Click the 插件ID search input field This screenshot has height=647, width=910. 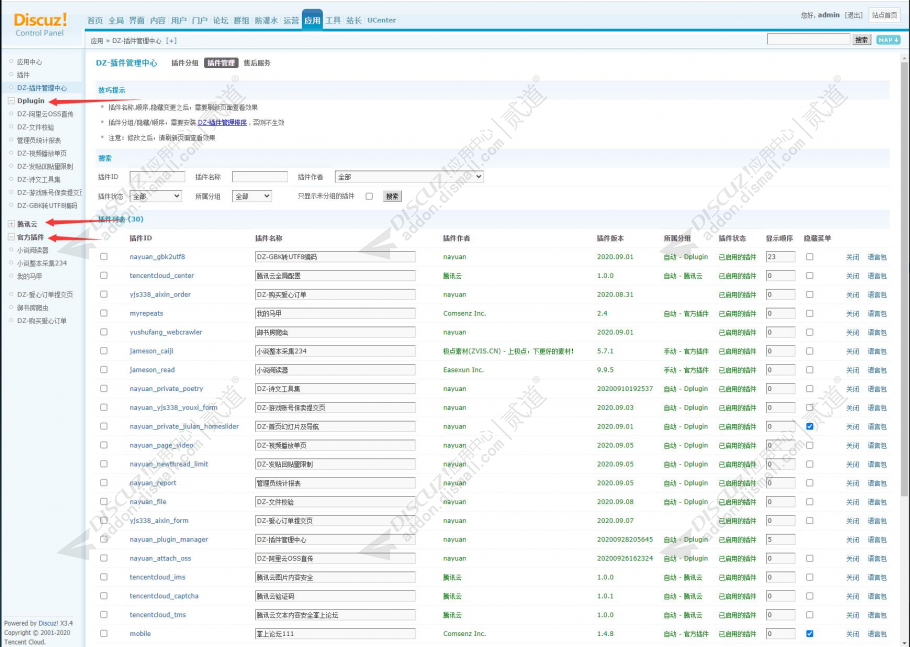(x=157, y=177)
